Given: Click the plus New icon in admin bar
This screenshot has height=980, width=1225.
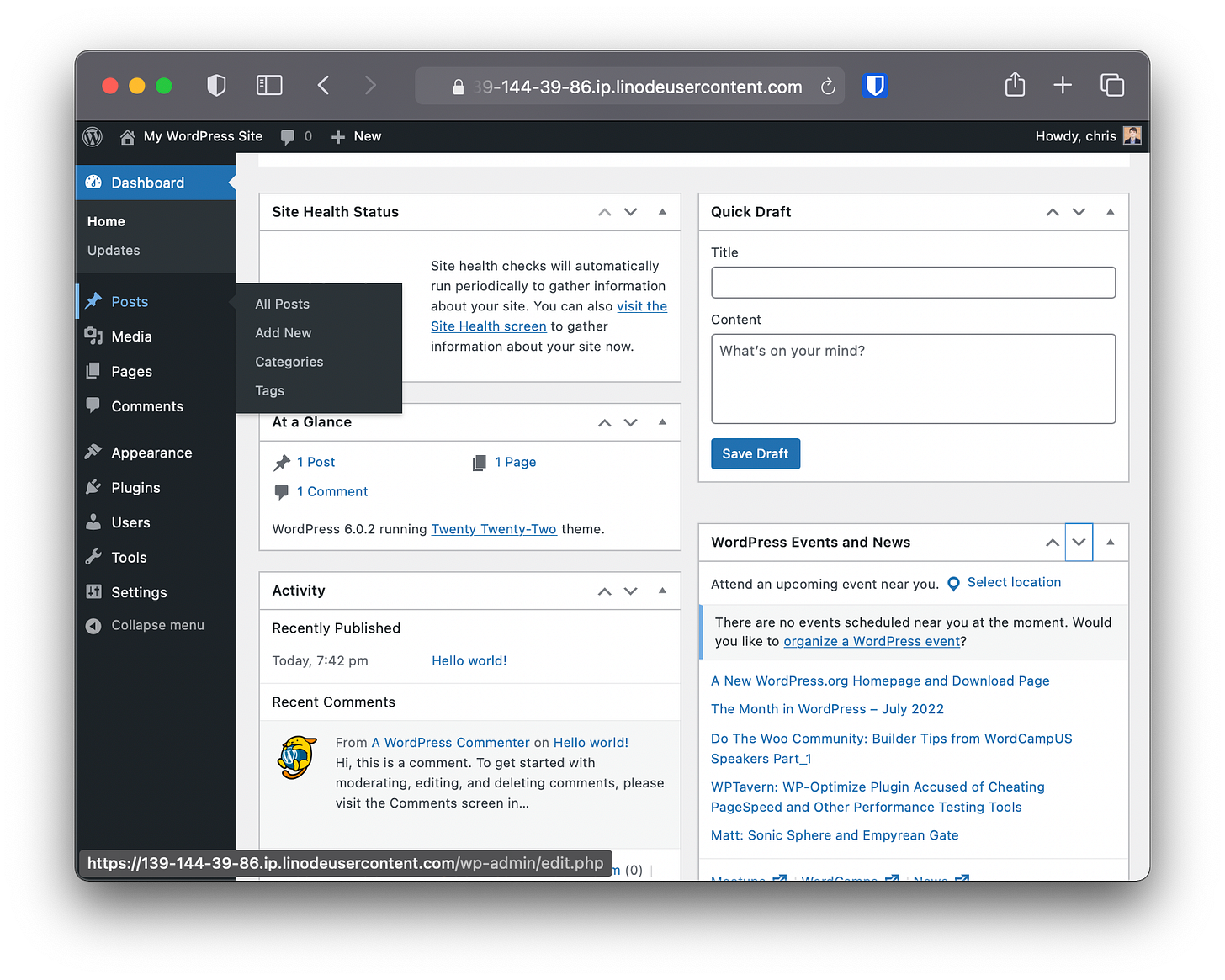Looking at the screenshot, I should pyautogui.click(x=338, y=137).
